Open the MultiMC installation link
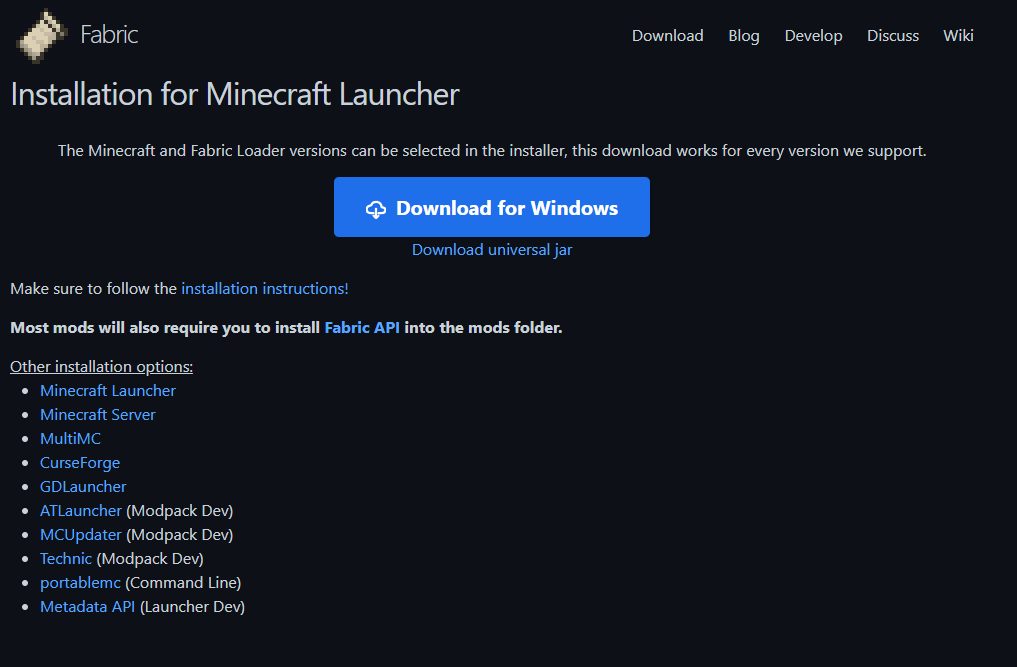Screen dimensions: 1017x667 click(x=70, y=439)
